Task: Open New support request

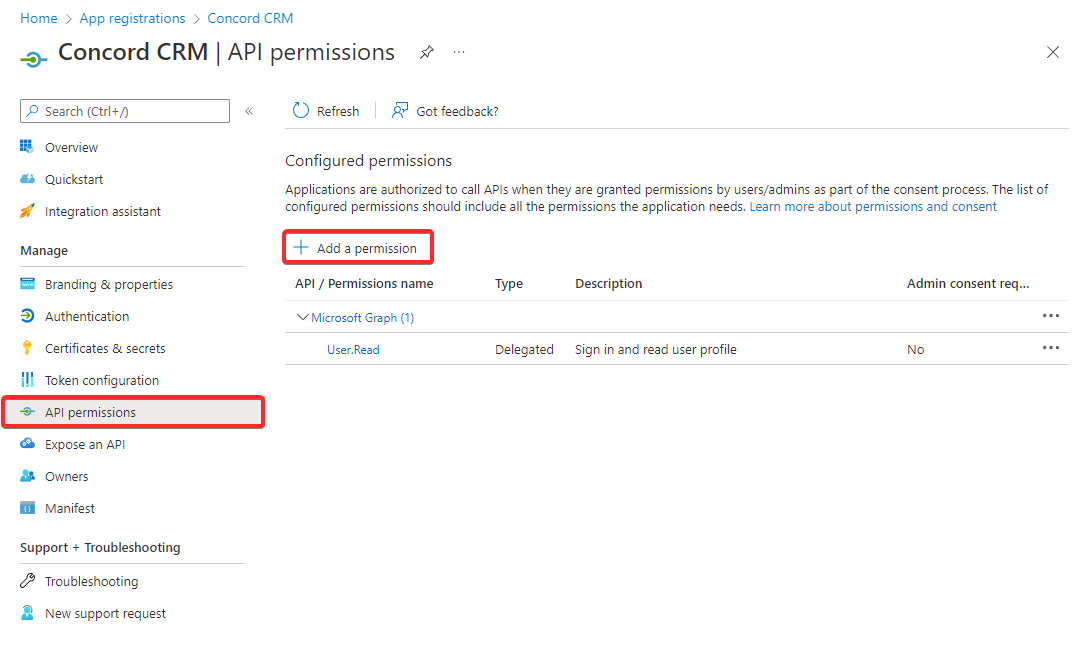Action: [x=104, y=613]
